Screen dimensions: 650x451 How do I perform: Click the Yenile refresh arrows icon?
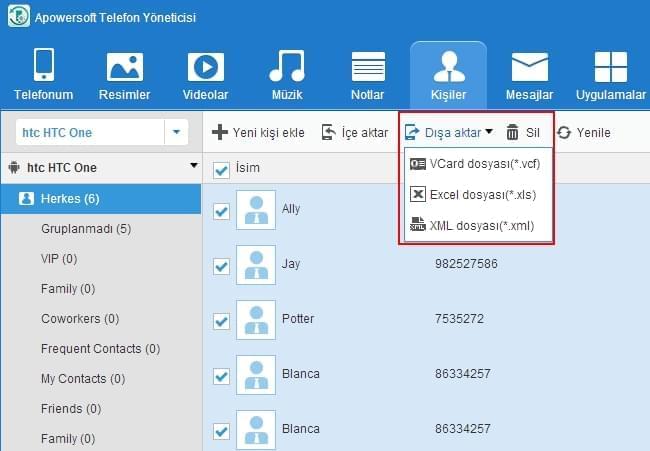564,133
